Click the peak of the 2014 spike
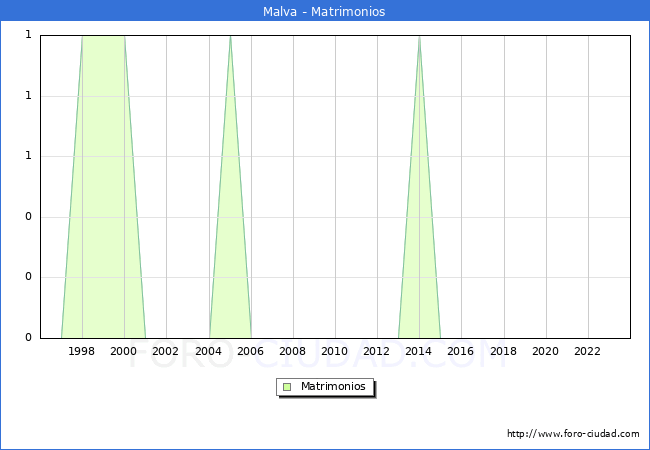650x450 pixels. pyautogui.click(x=419, y=38)
